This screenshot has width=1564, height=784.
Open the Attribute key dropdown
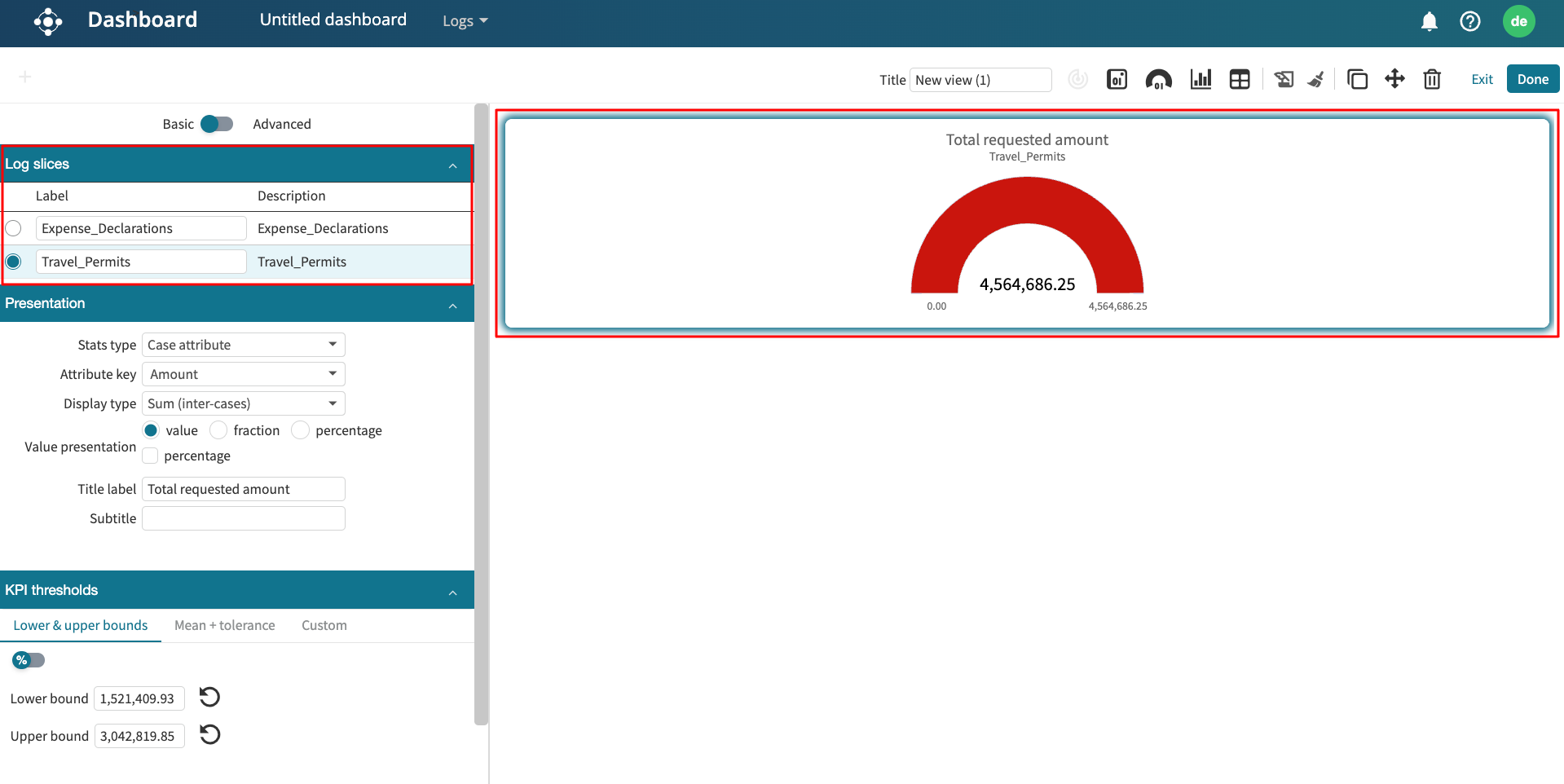coord(243,374)
